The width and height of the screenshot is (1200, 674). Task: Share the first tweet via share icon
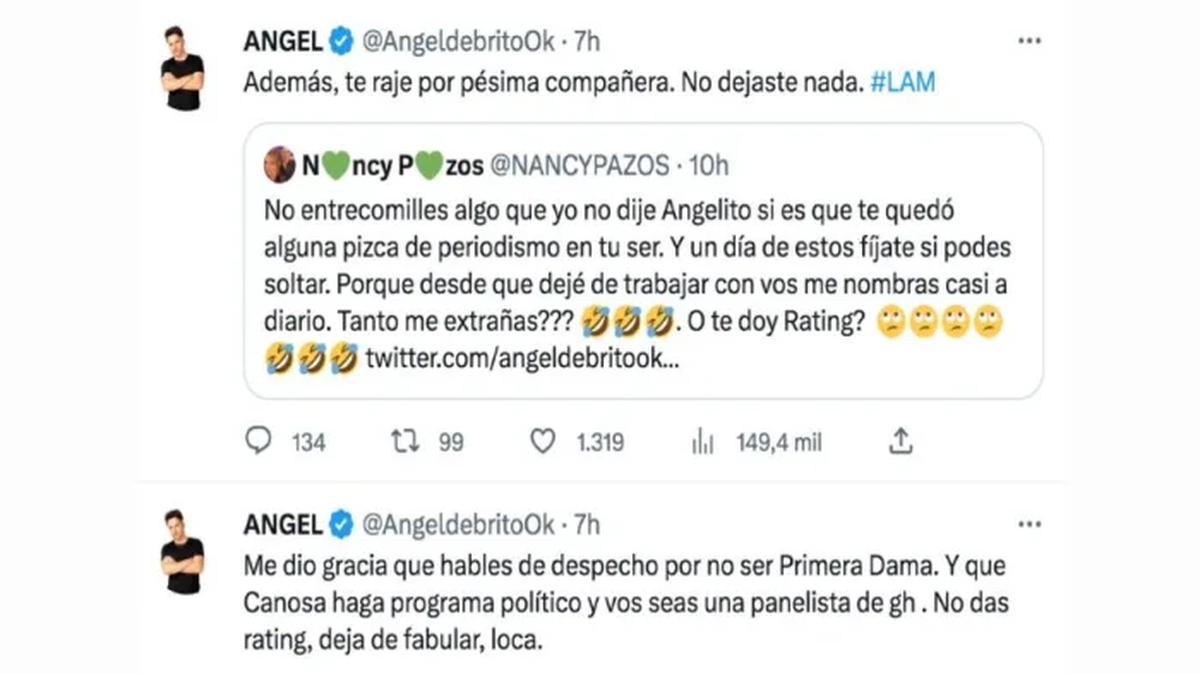coord(900,441)
